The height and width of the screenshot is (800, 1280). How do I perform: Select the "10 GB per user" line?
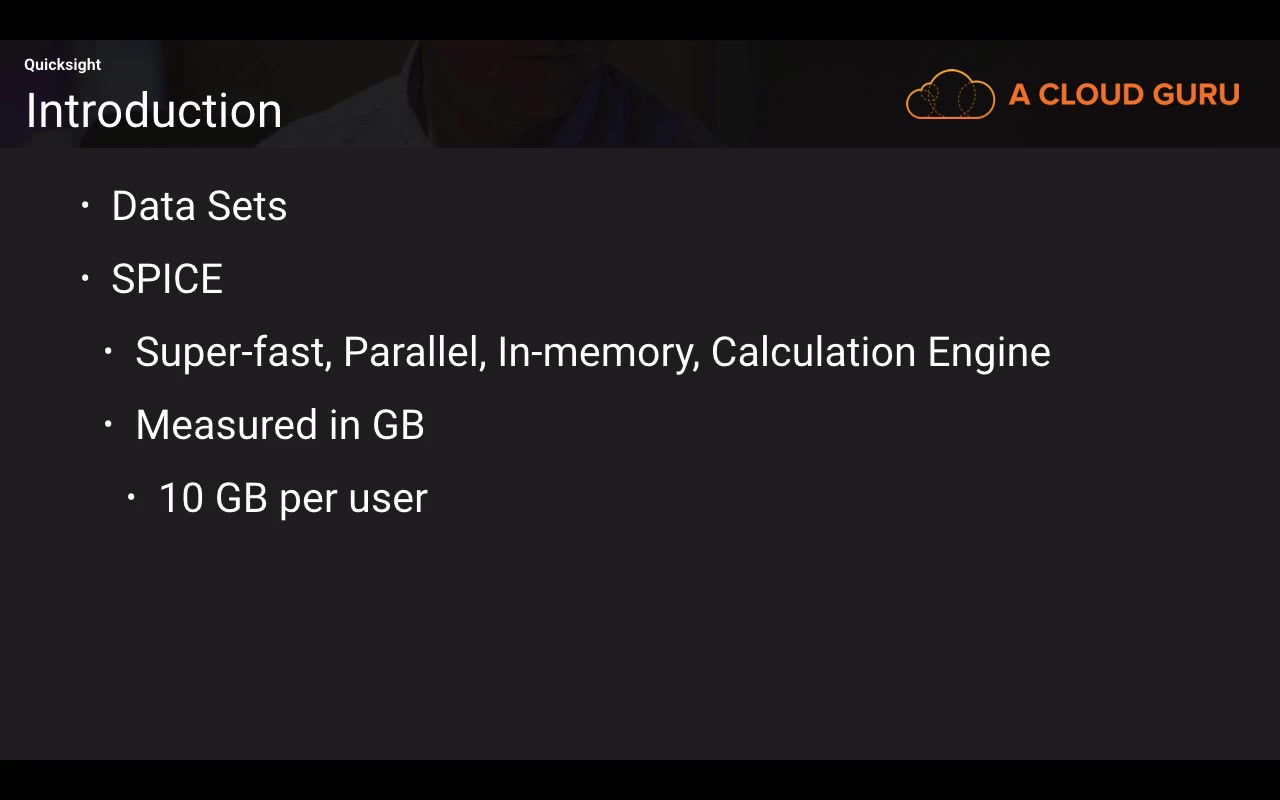pos(293,498)
